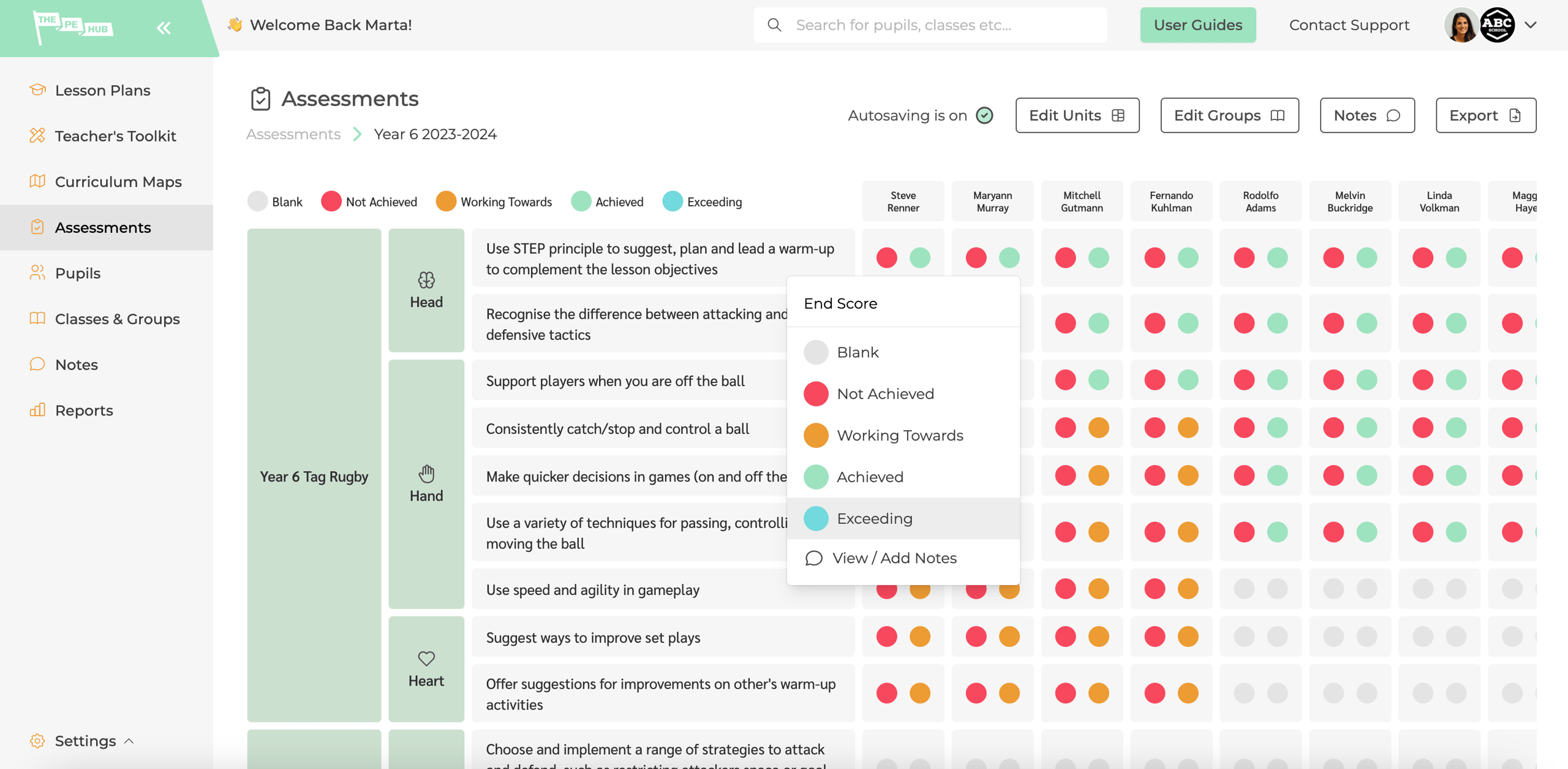Image resolution: width=1568 pixels, height=769 pixels.
Task: Select View / Add Notes menu option
Action: pos(894,558)
